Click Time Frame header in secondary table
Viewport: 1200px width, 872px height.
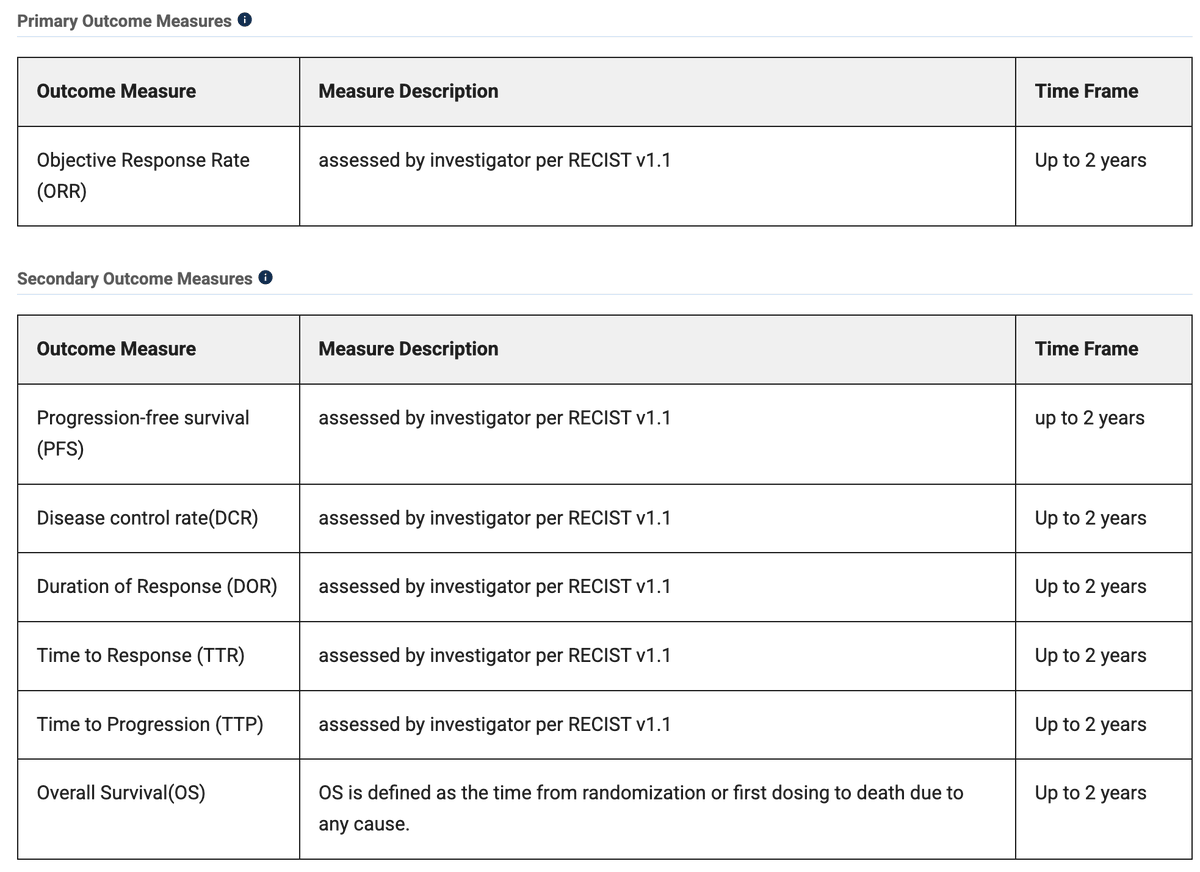1104,349
